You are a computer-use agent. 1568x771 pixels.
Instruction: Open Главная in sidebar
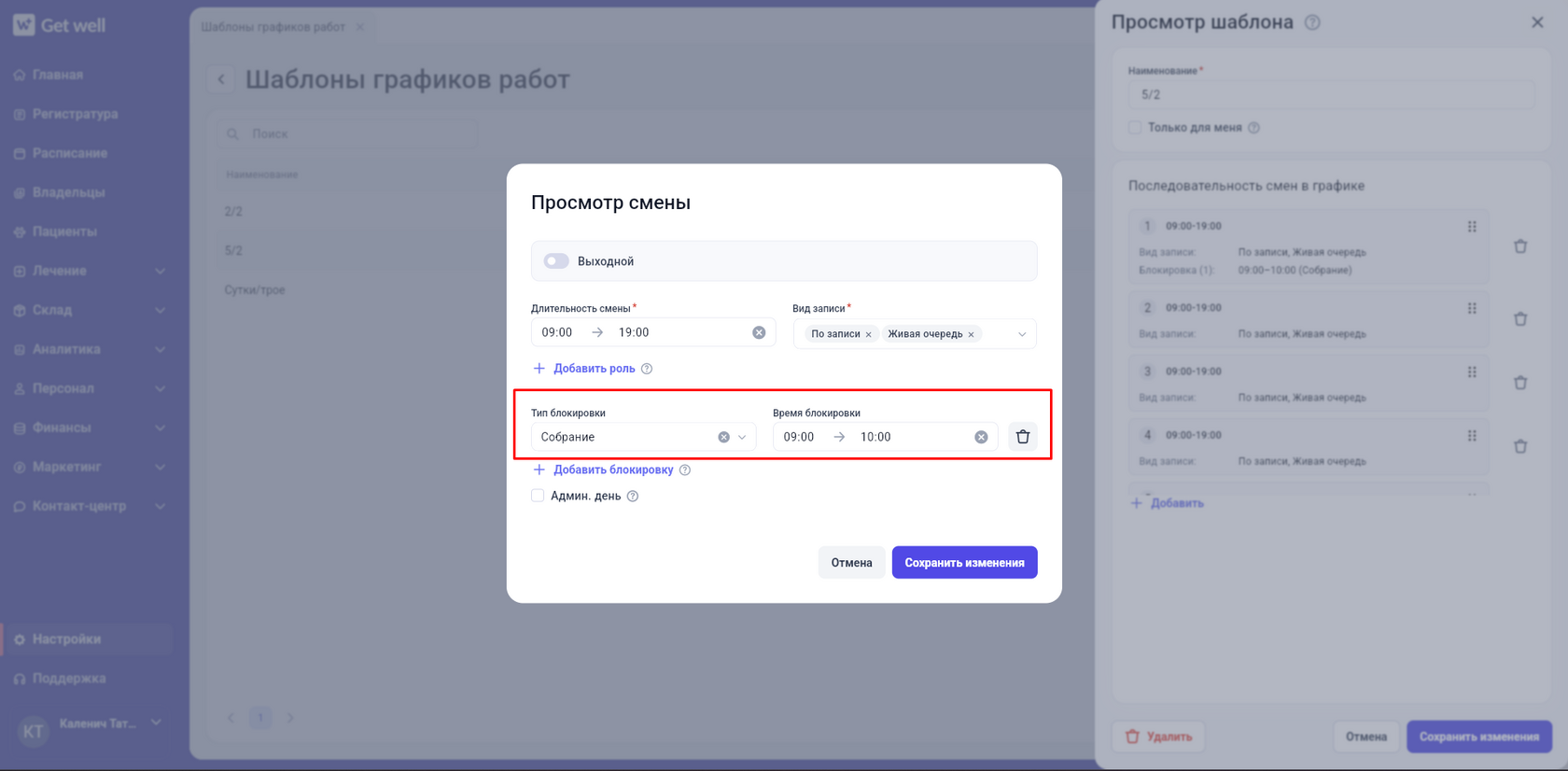58,75
